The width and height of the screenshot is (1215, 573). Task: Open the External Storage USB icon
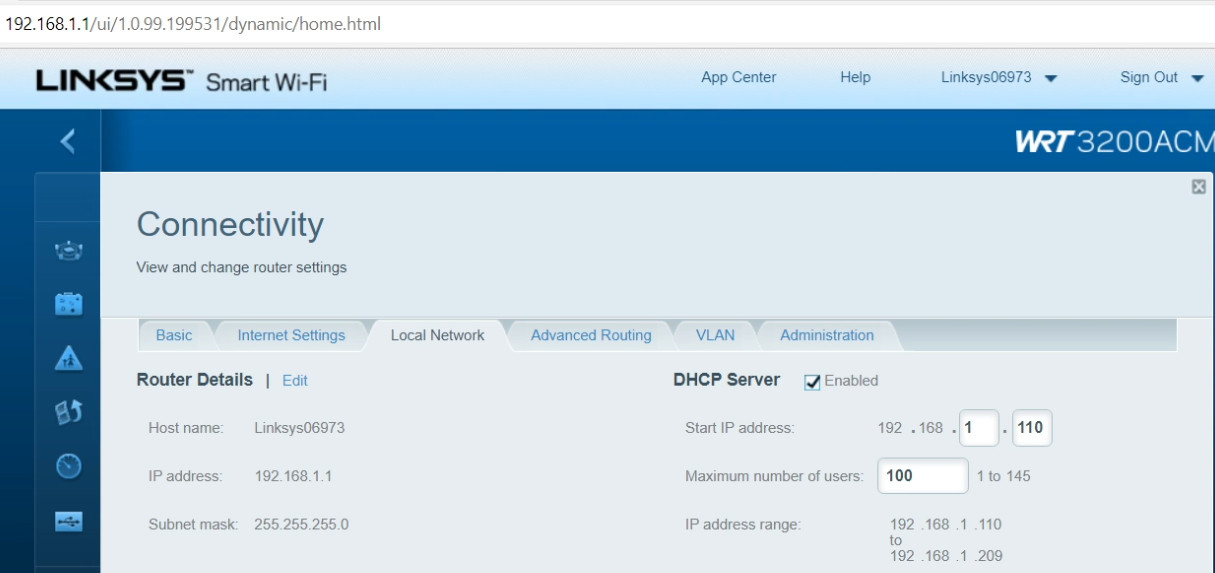pyautogui.click(x=68, y=521)
